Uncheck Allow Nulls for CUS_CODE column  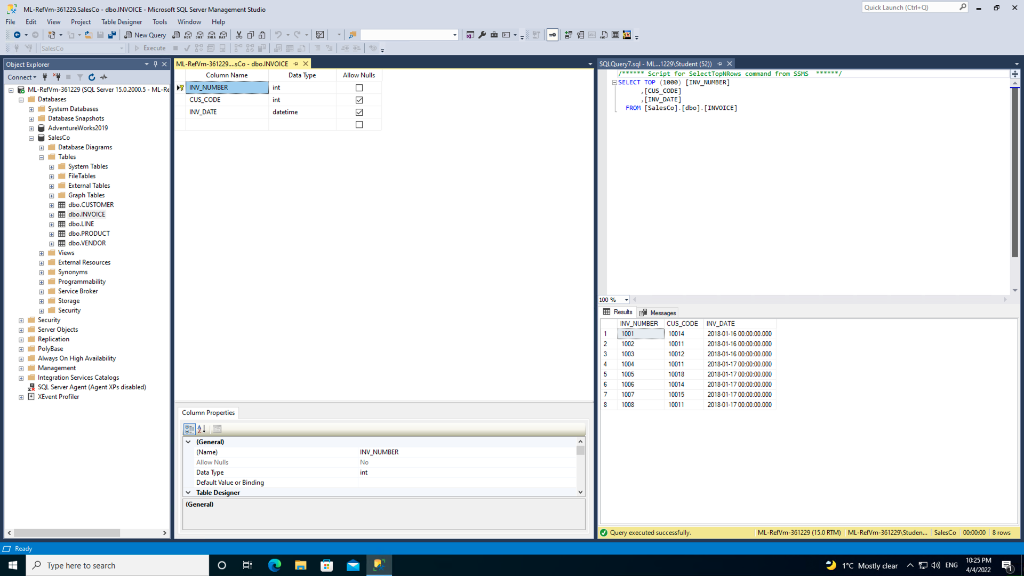(359, 100)
